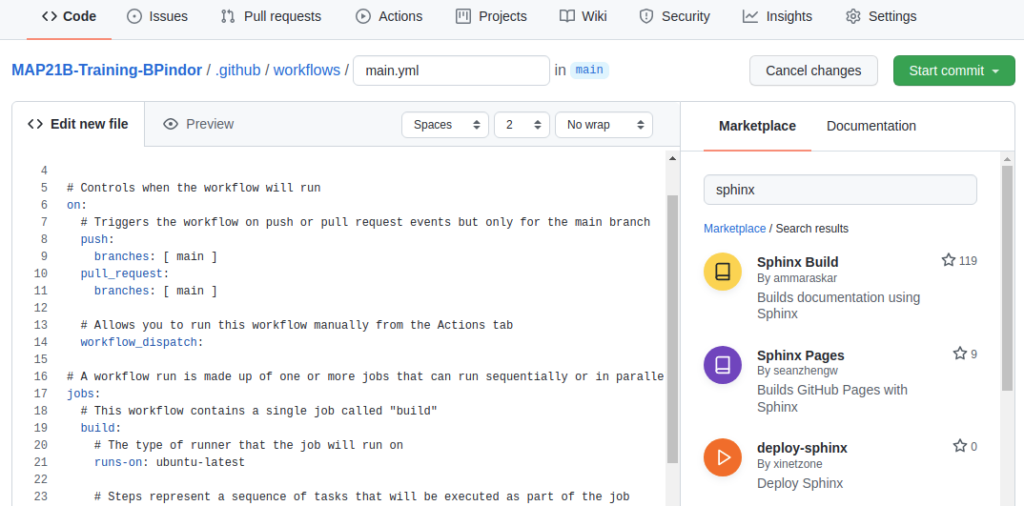Viewport: 1024px width, 506px height.
Task: Open the Spaces indent mode dropdown
Action: point(445,125)
